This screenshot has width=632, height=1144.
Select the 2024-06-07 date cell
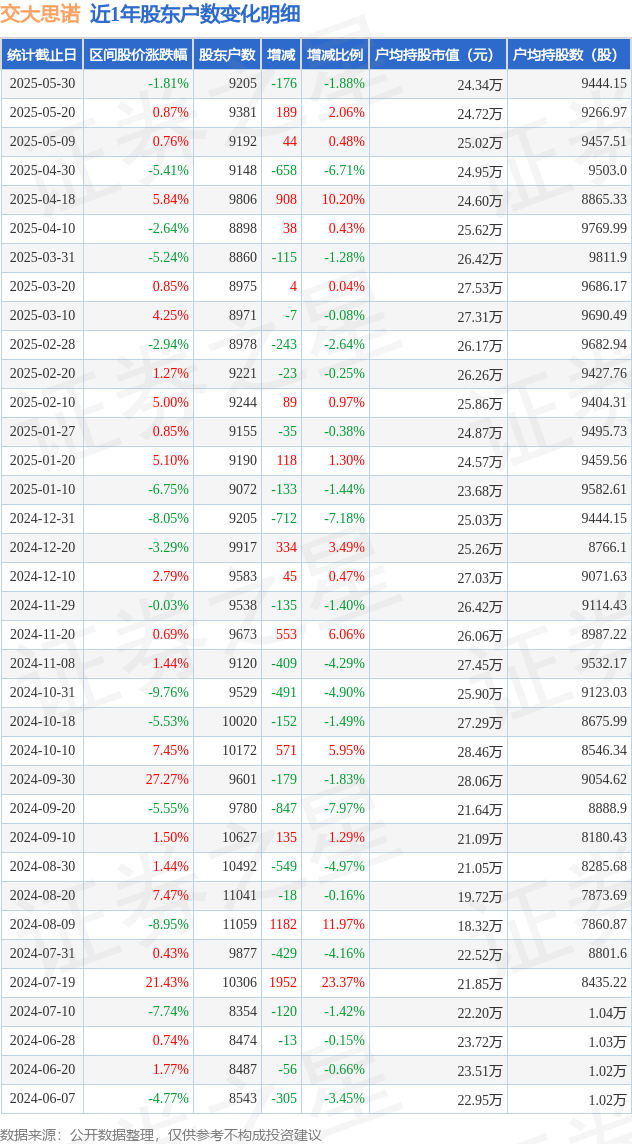41,1097
